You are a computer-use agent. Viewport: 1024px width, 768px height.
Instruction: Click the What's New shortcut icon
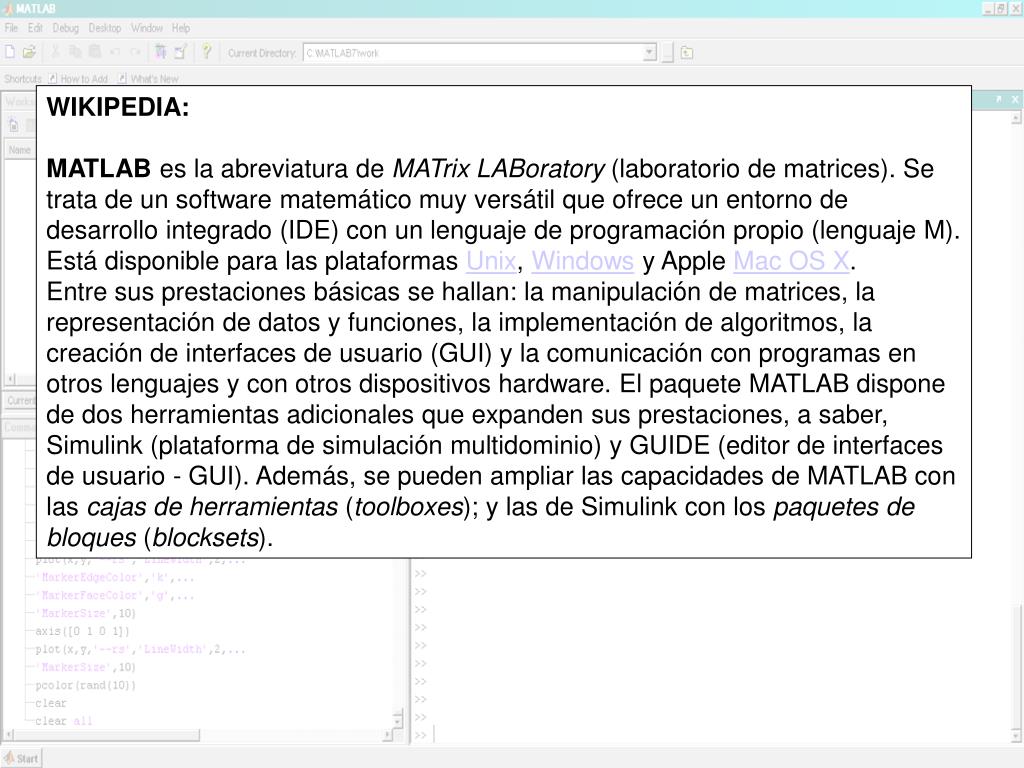coord(122,78)
